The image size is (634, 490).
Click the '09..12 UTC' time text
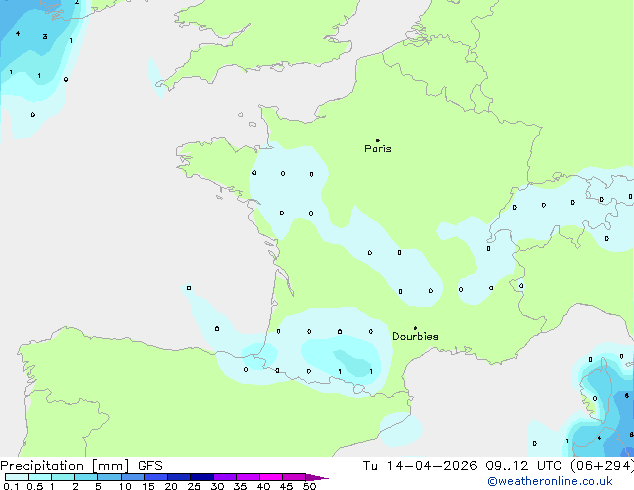pyautogui.click(x=524, y=466)
